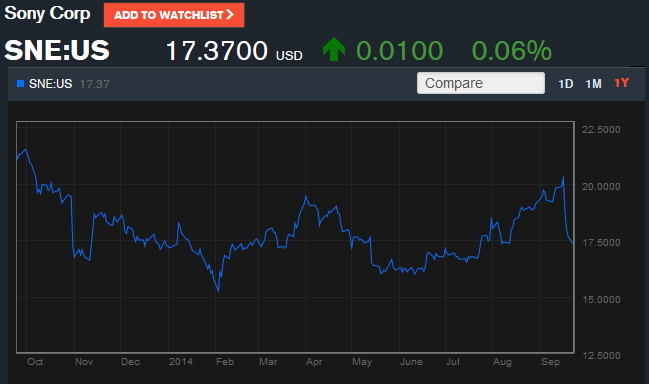
Task: Switch chart to 1D range
Action: click(565, 84)
